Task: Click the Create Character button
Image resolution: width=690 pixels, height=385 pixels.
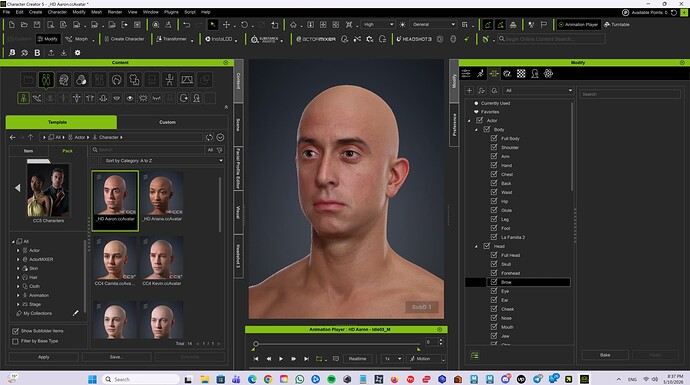Action: point(124,39)
